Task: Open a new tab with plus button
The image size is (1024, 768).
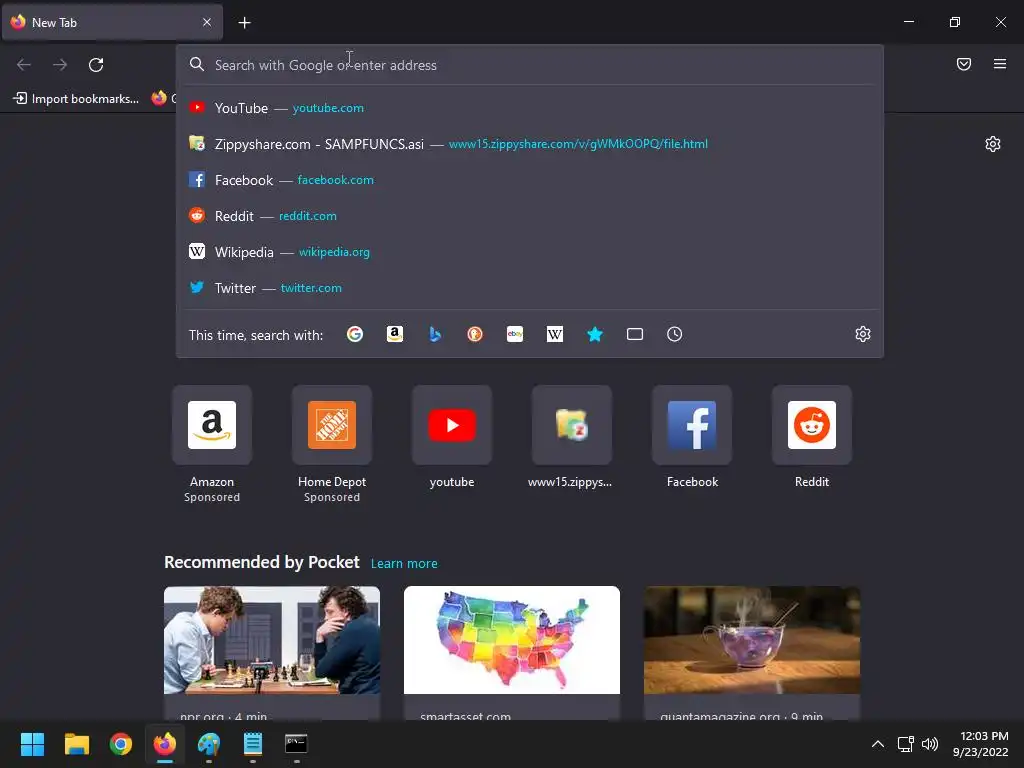Action: point(244,23)
